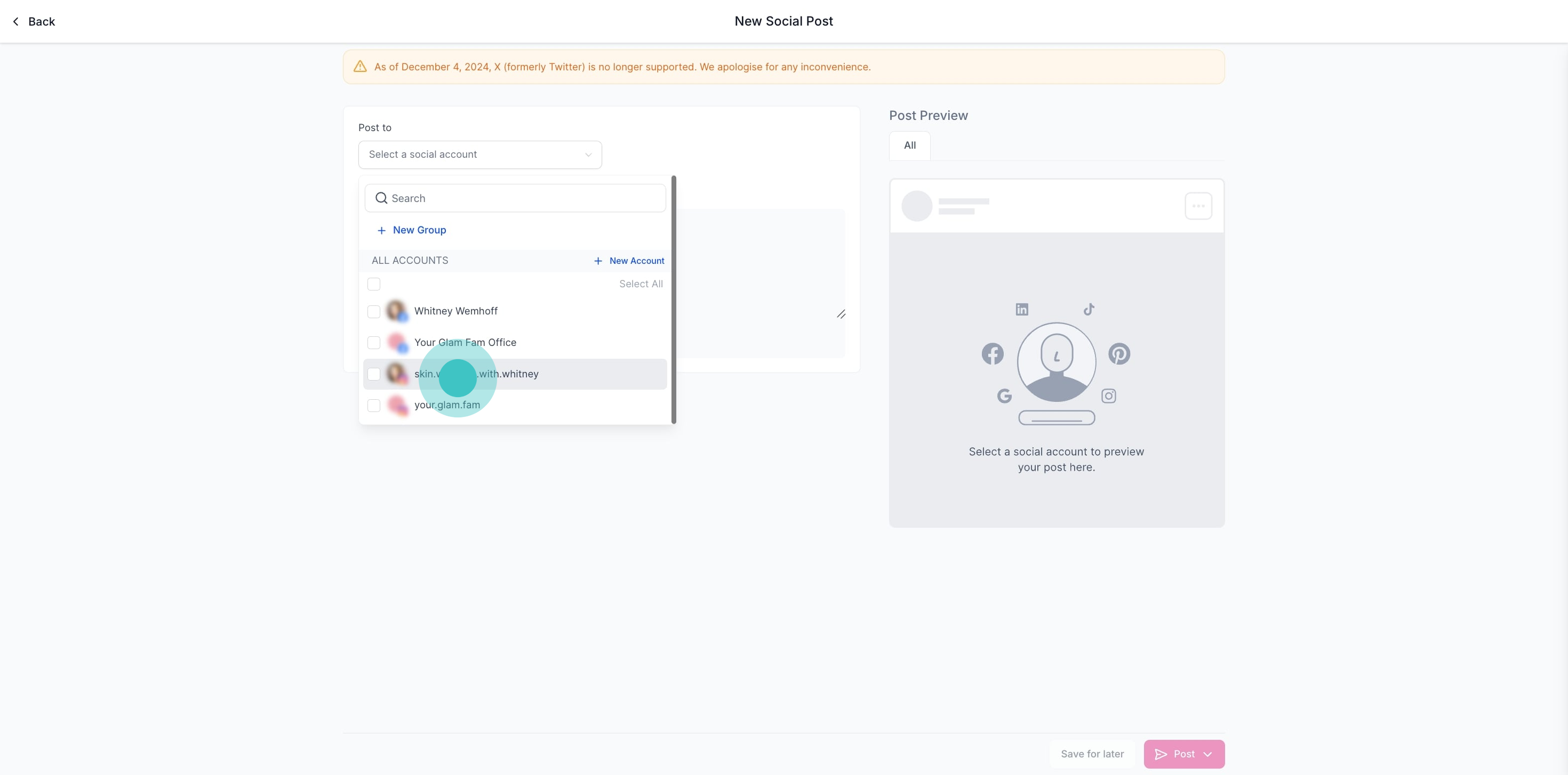Click the TikTok icon in post preview
The image size is (1568, 775).
point(1089,309)
